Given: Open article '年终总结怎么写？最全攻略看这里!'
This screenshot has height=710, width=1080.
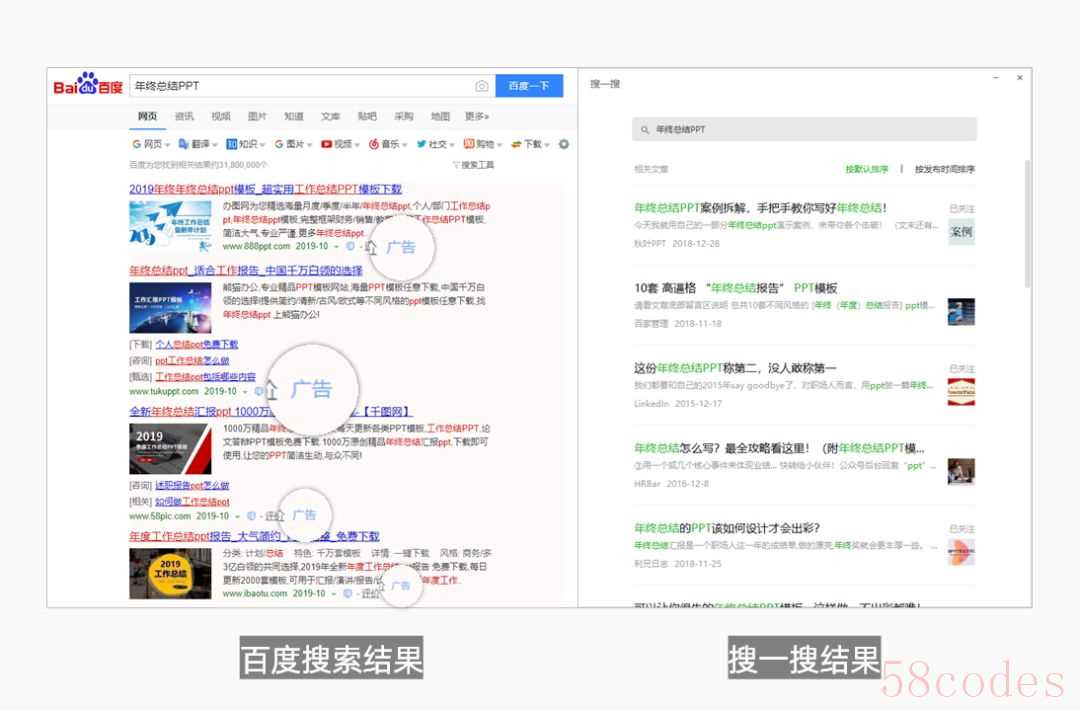Looking at the screenshot, I should click(x=779, y=448).
